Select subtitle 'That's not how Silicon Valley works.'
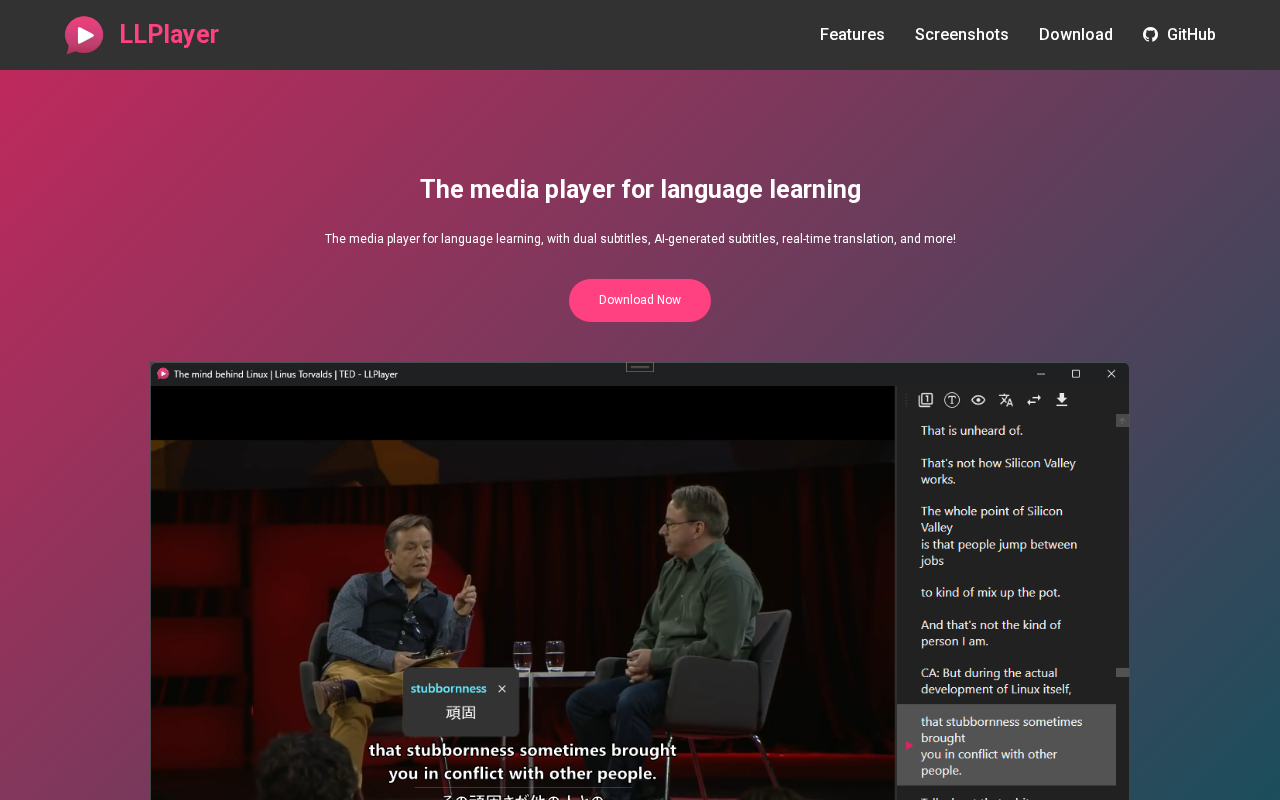The height and width of the screenshot is (800, 1280). coord(998,471)
